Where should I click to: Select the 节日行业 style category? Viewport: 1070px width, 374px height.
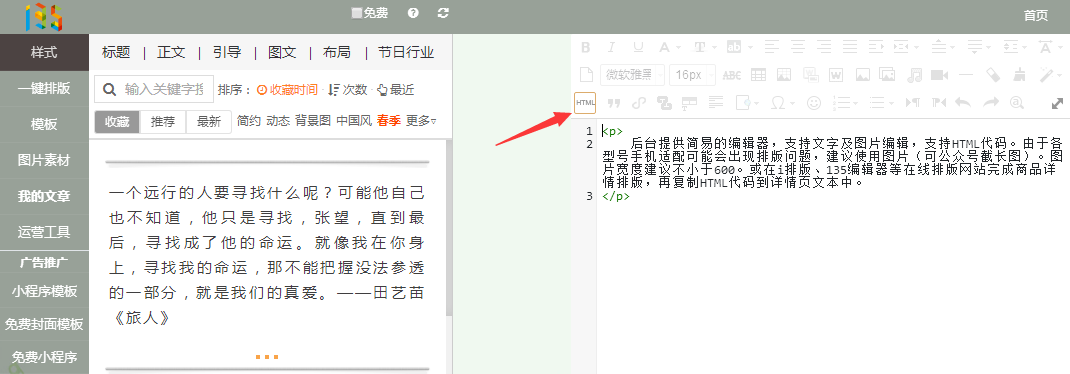(x=406, y=53)
